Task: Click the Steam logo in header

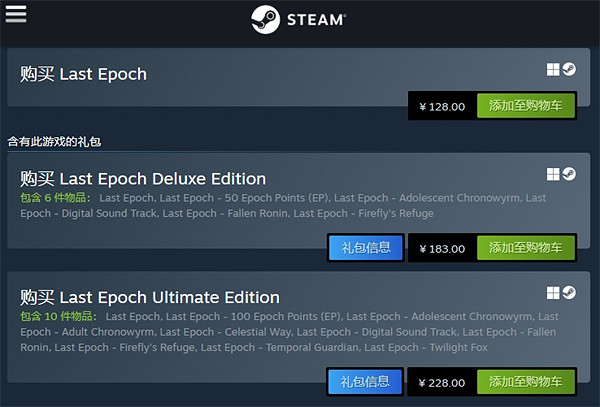Action: 299,19
